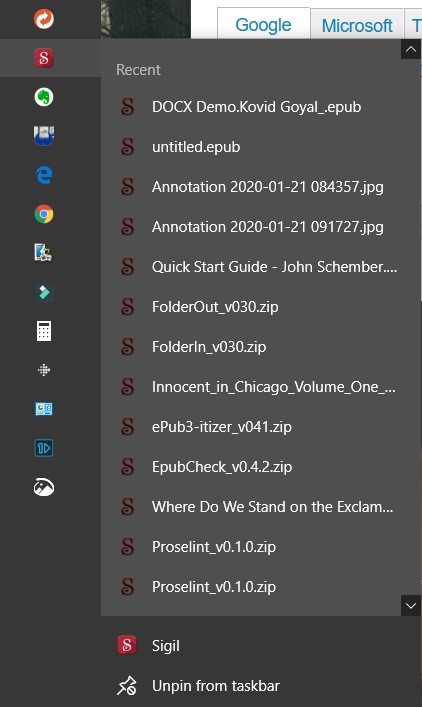Open the Calculator taskbar icon
This screenshot has width=422, height=707.
pos(44,331)
